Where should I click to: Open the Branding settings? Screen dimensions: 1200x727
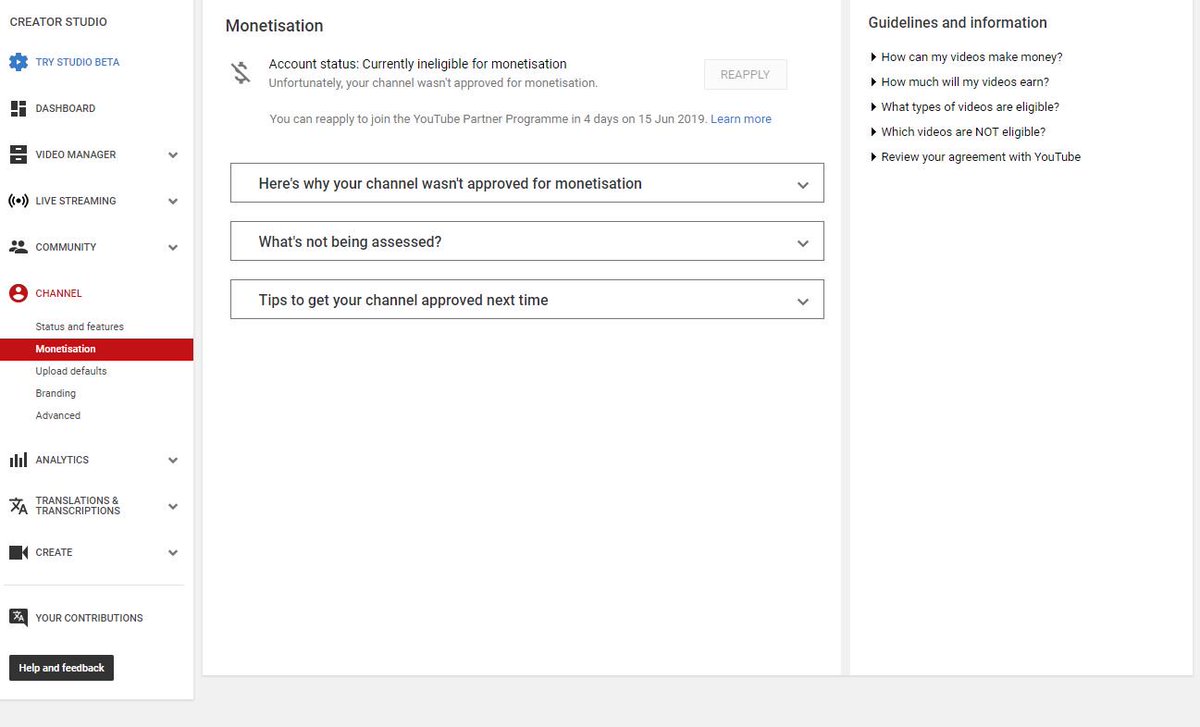(x=55, y=393)
